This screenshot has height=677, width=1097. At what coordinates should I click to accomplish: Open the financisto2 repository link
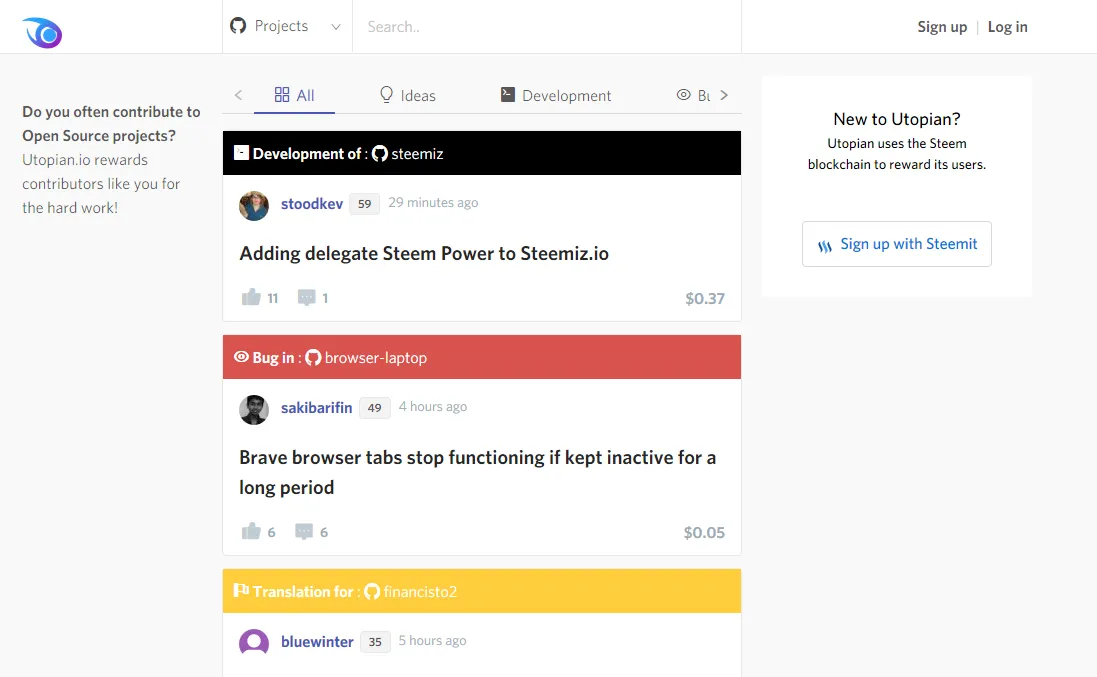pyautogui.click(x=420, y=592)
